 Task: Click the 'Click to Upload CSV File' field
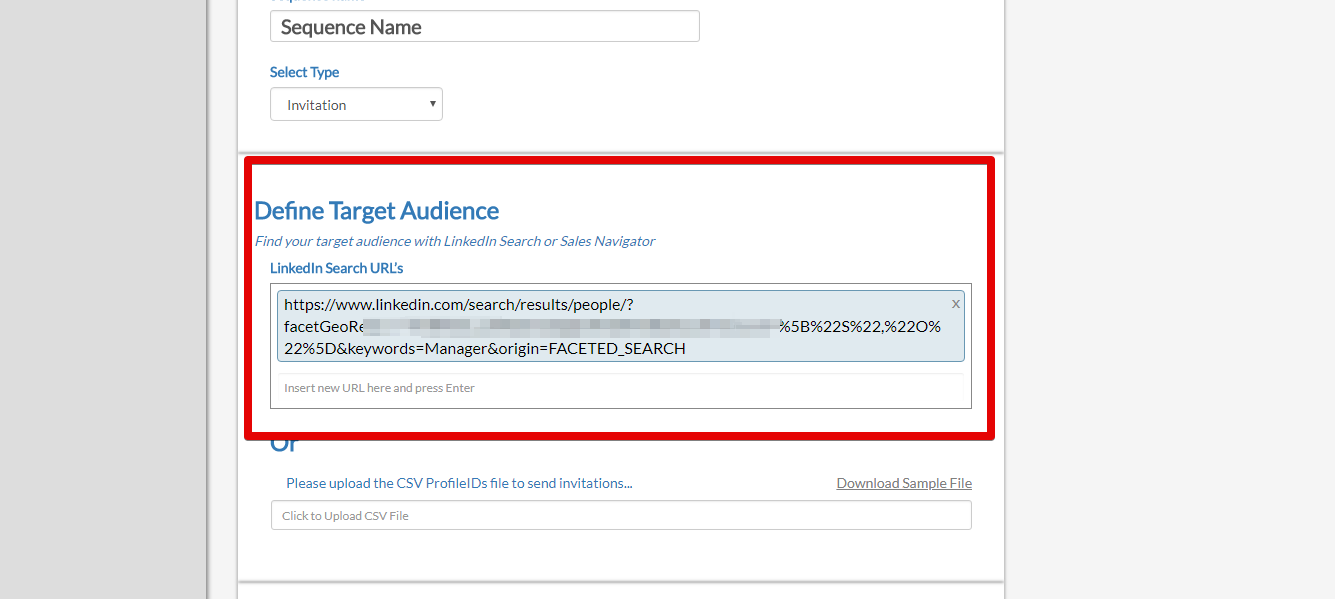coord(621,515)
